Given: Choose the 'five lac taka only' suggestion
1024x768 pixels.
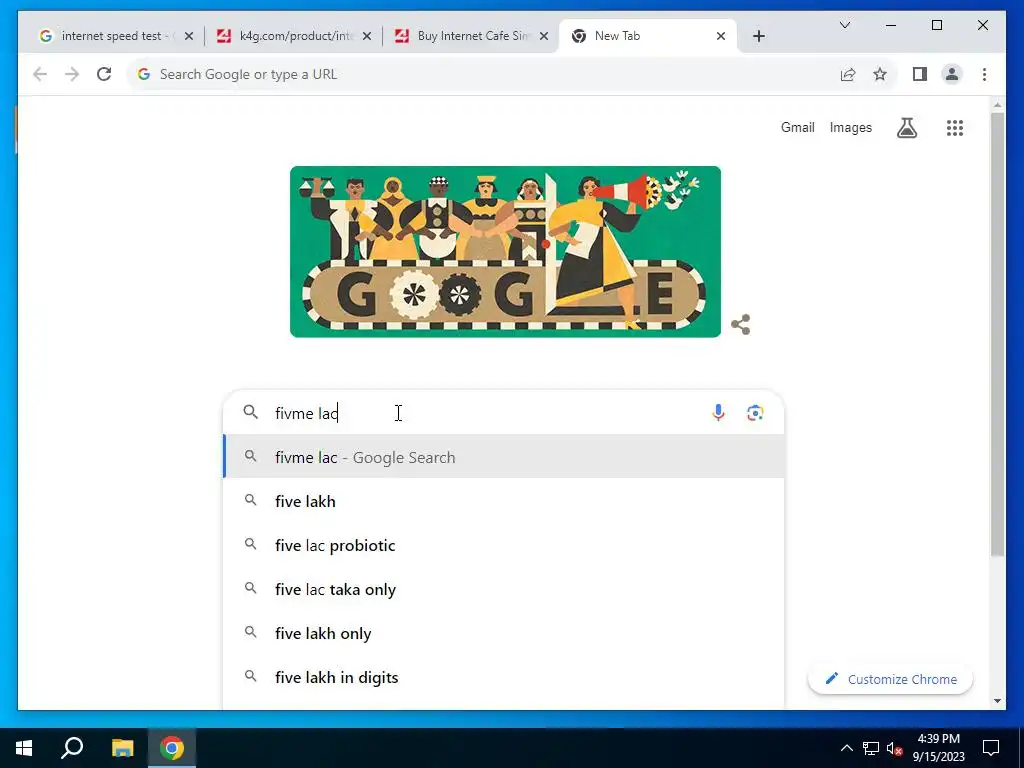Looking at the screenshot, I should pos(504,589).
